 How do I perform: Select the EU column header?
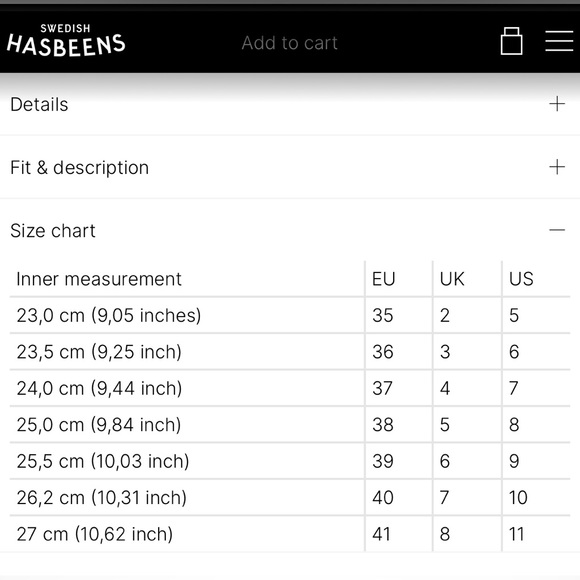384,279
